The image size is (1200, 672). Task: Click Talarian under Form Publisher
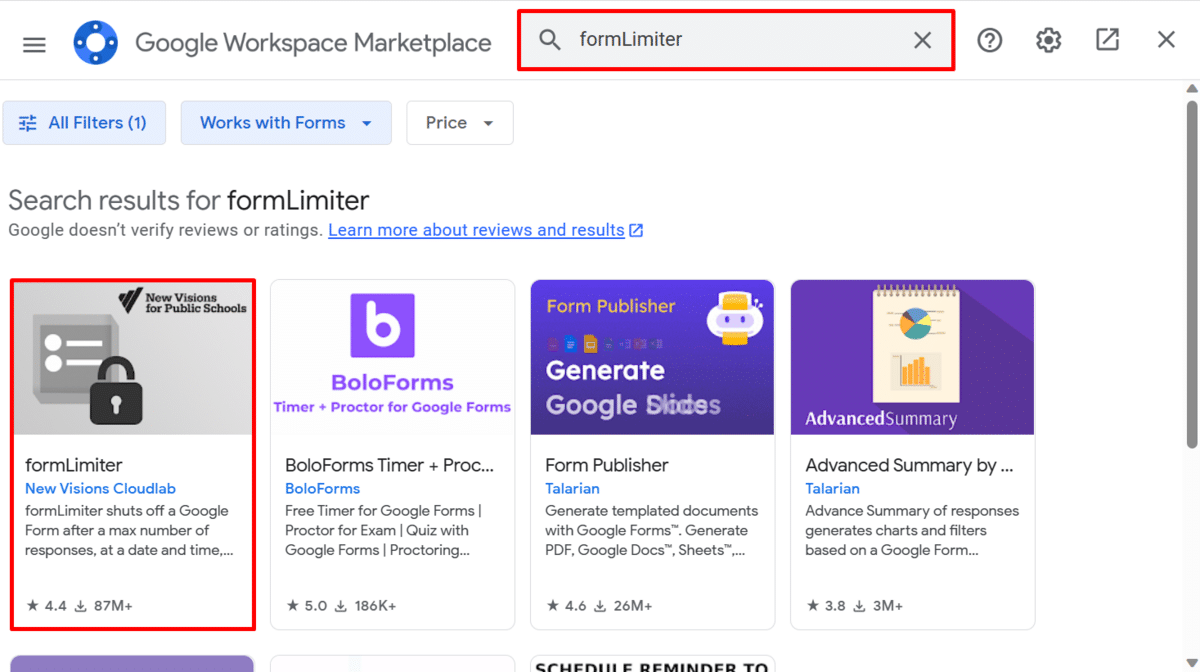coord(572,489)
